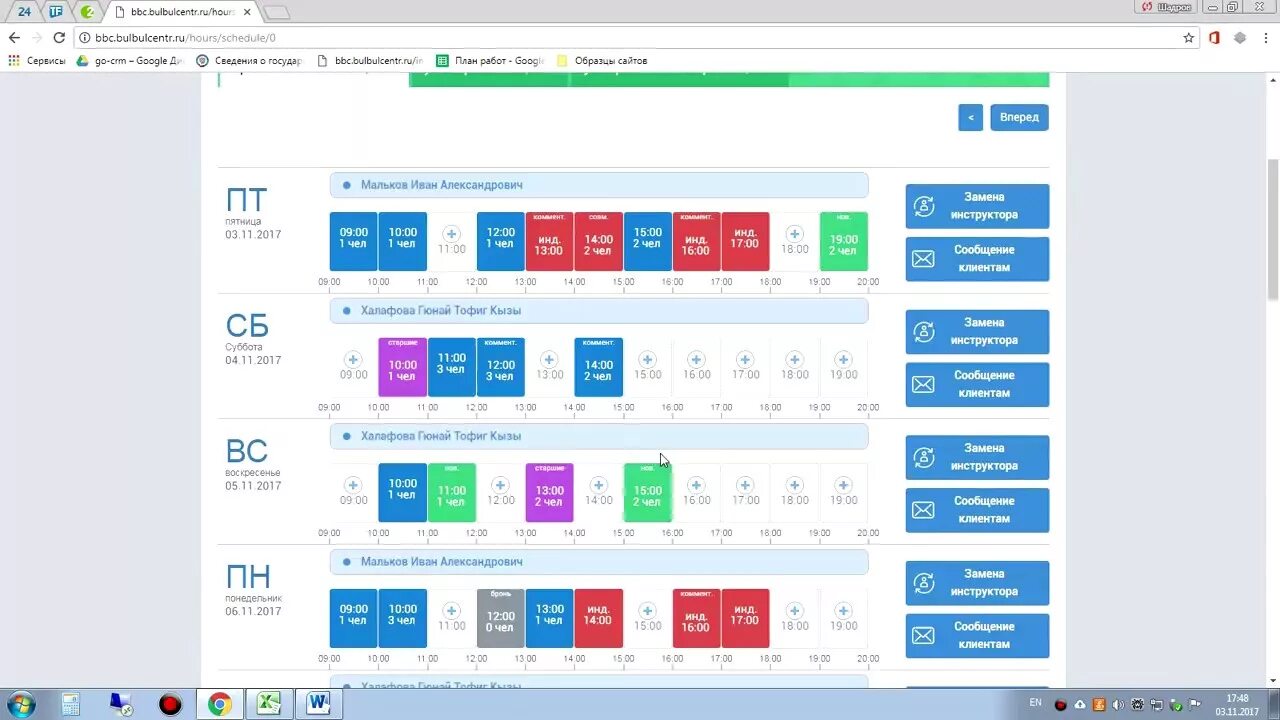
Task: Click Вперед button to go forward
Action: [x=1019, y=117]
